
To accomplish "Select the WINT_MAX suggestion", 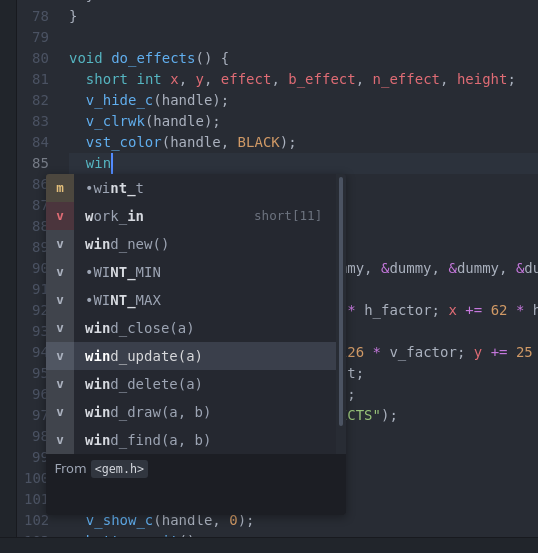I will pyautogui.click(x=191, y=300).
